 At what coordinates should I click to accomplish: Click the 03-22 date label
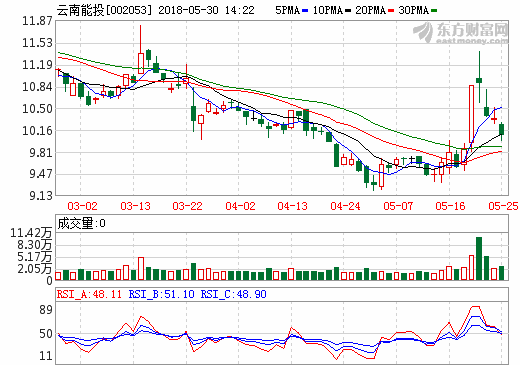tap(187, 206)
